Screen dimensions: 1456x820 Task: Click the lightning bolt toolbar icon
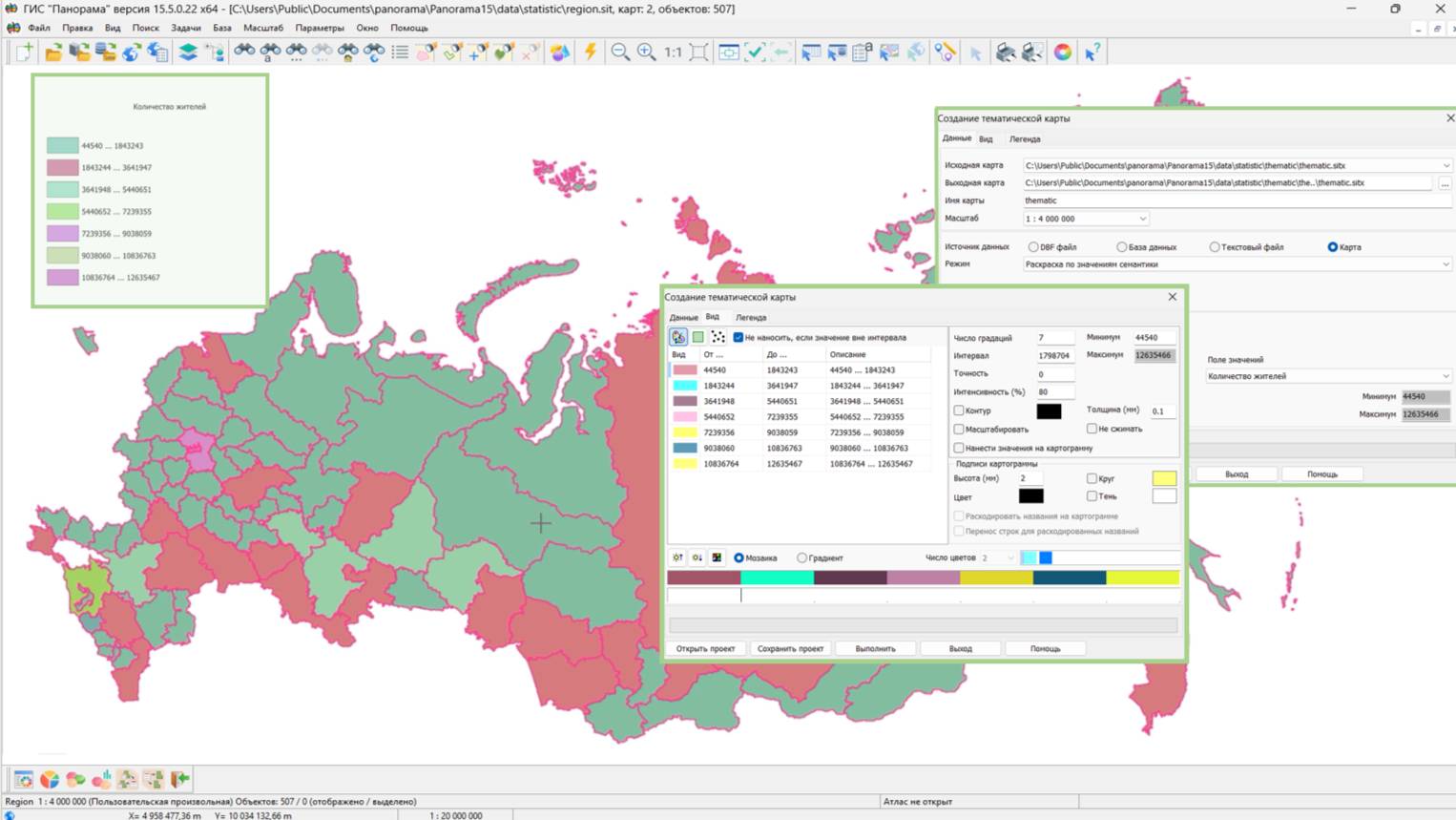pos(590,53)
